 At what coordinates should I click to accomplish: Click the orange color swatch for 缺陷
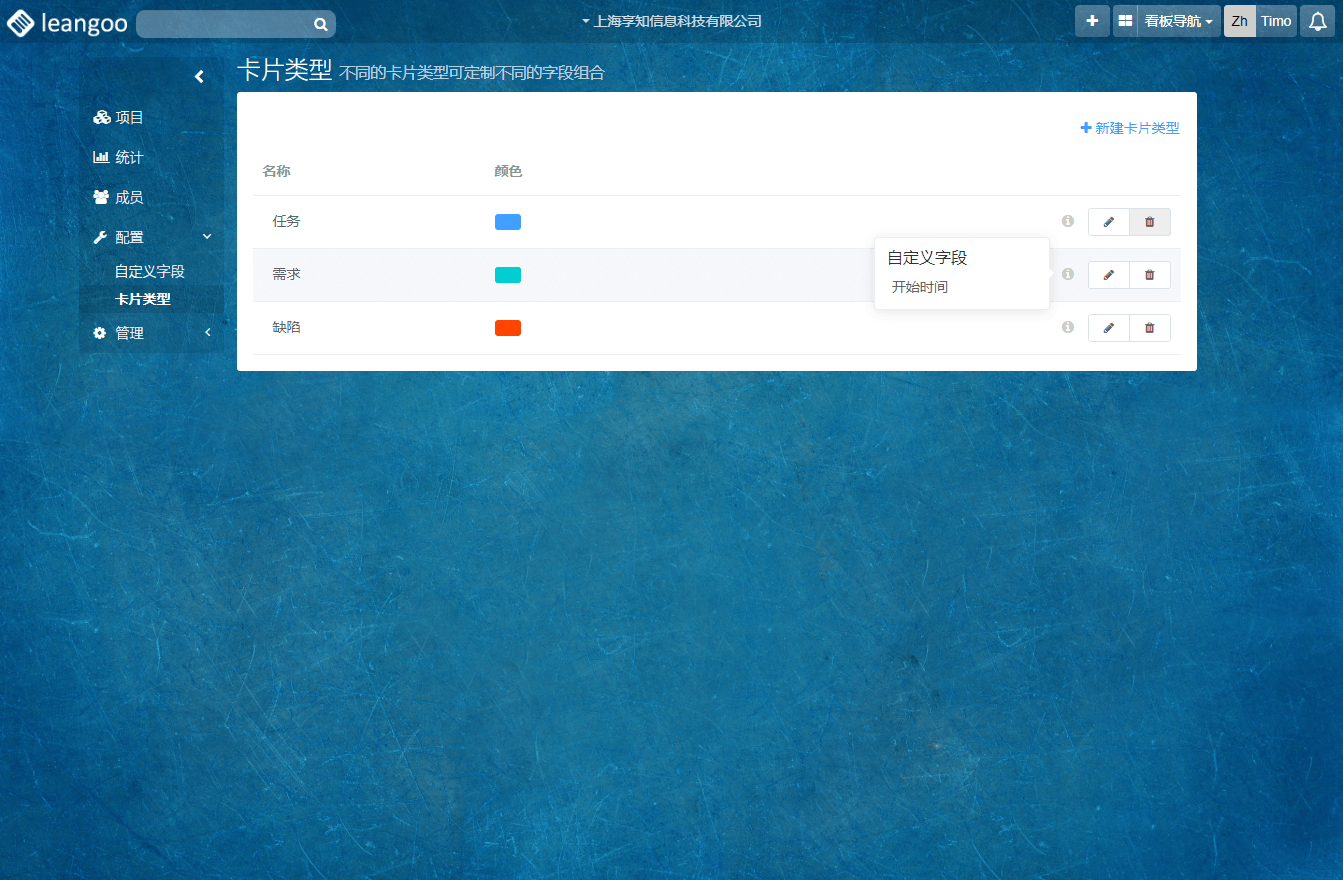tap(507, 328)
